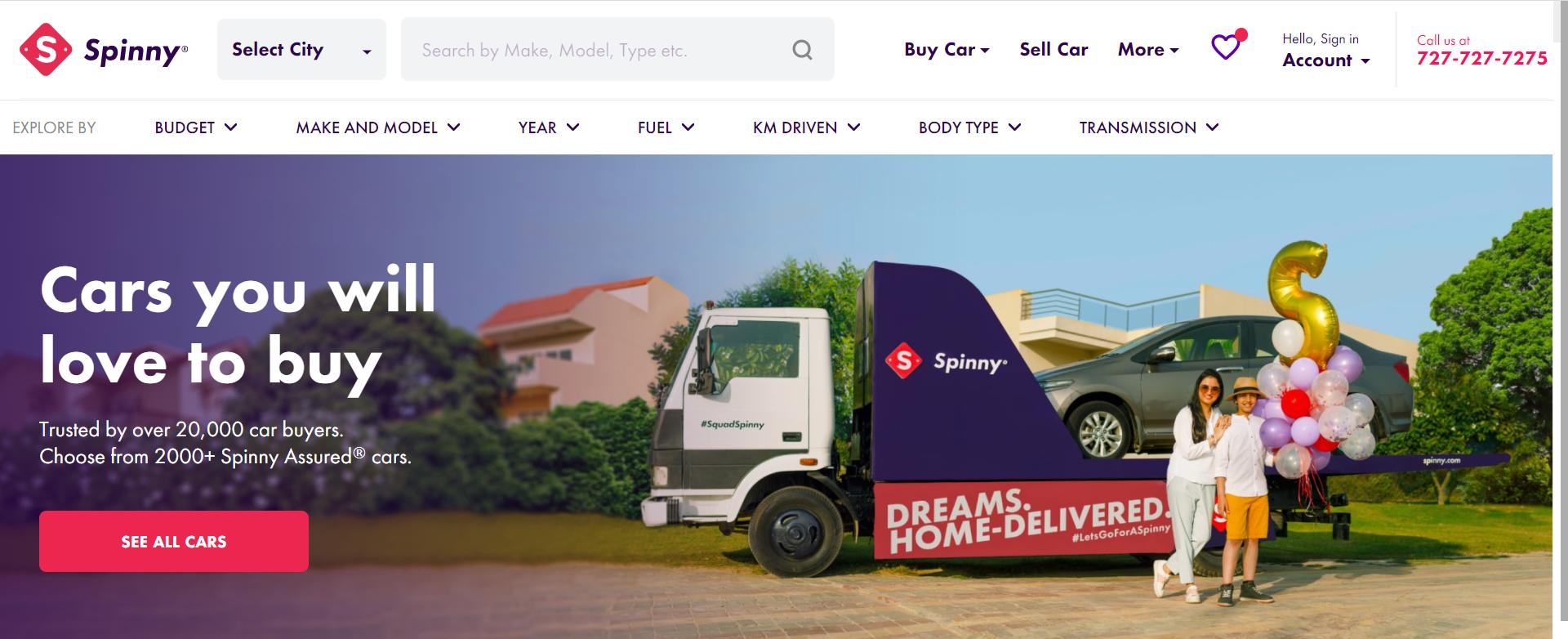The height and width of the screenshot is (639, 1568).
Task: Click the Select City caret arrow
Action: [x=367, y=51]
